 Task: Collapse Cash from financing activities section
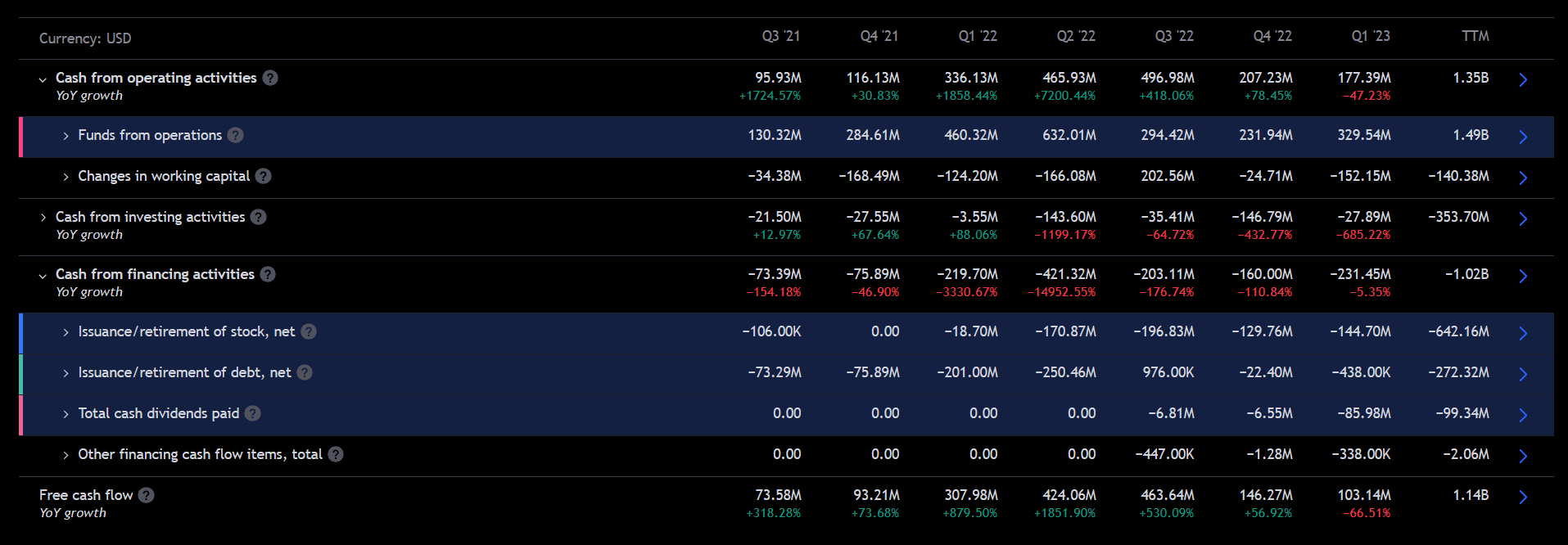point(43,276)
